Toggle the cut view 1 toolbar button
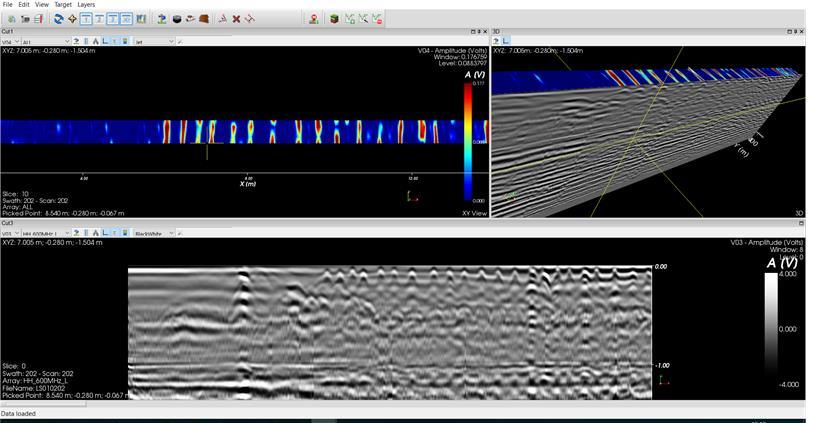 86,19
